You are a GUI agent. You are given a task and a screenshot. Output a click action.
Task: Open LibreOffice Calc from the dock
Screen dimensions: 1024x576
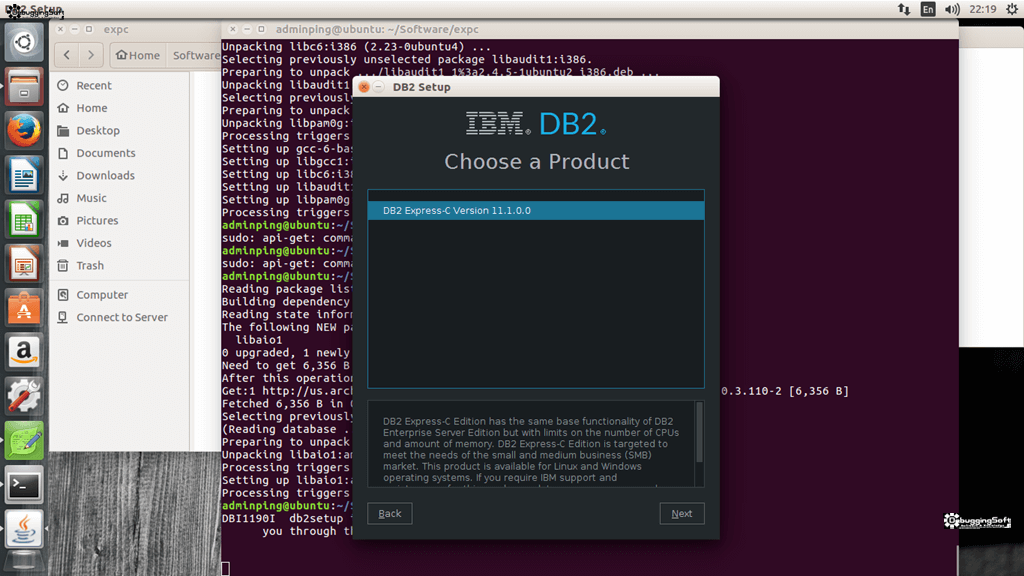[24, 219]
